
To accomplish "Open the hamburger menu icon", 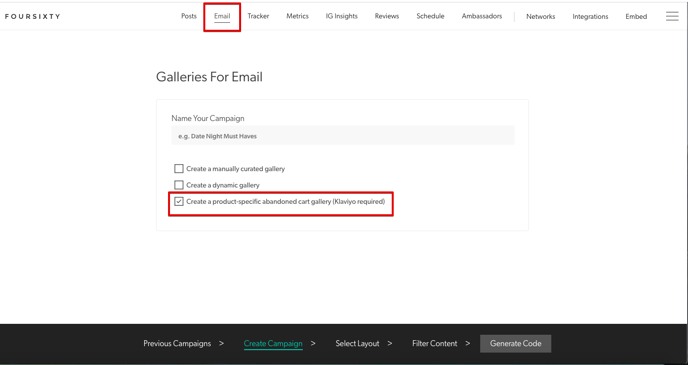I will click(x=672, y=16).
